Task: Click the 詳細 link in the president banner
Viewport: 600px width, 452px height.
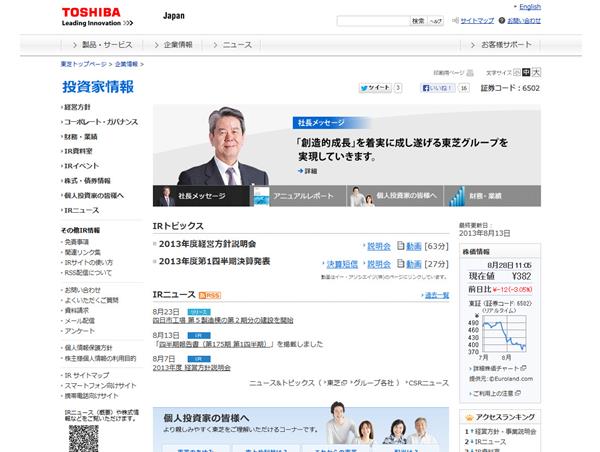Action: coord(307,171)
